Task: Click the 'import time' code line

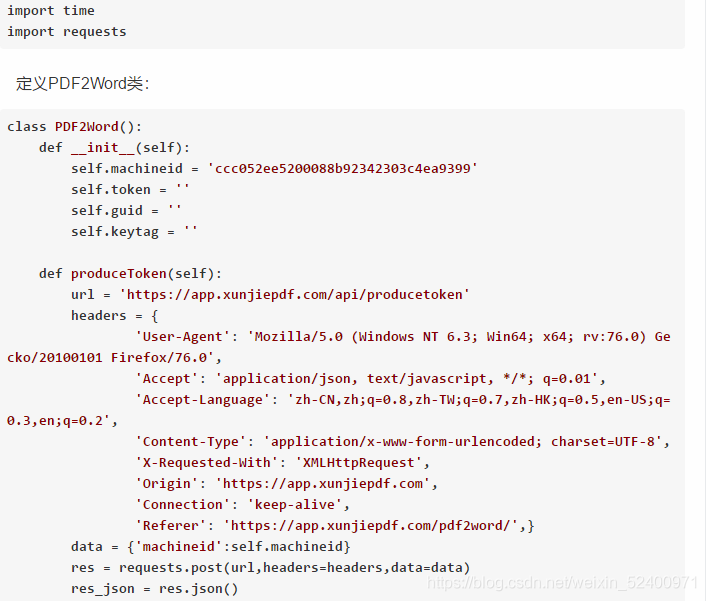Action: [51, 10]
